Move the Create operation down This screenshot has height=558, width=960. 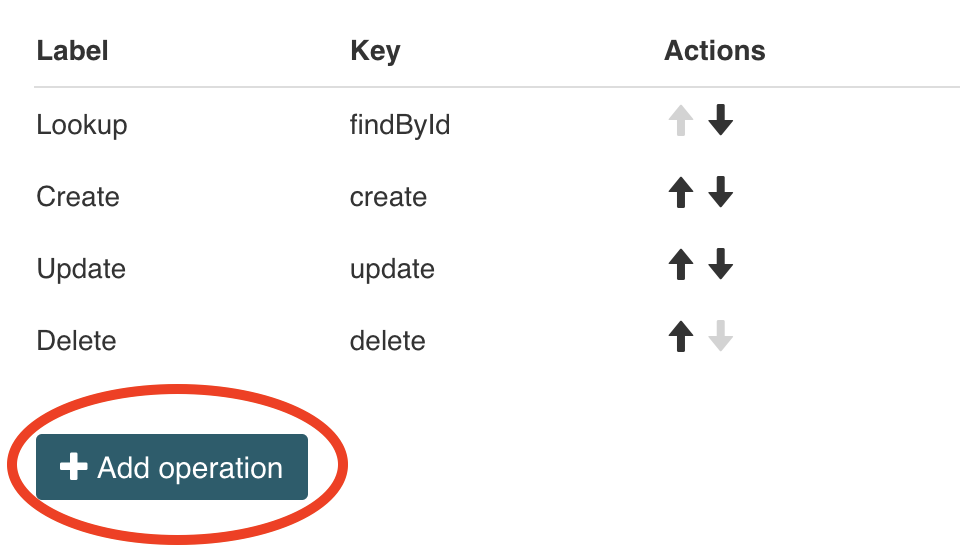point(720,194)
